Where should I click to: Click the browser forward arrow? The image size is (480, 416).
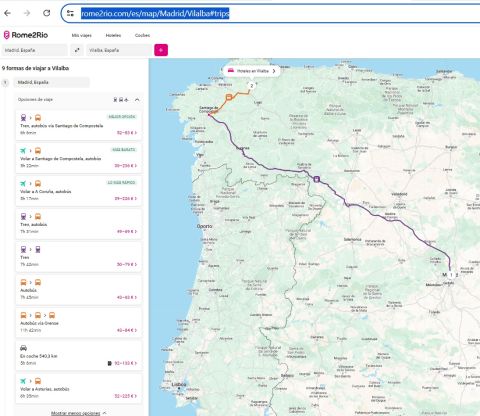pyautogui.click(x=27, y=13)
